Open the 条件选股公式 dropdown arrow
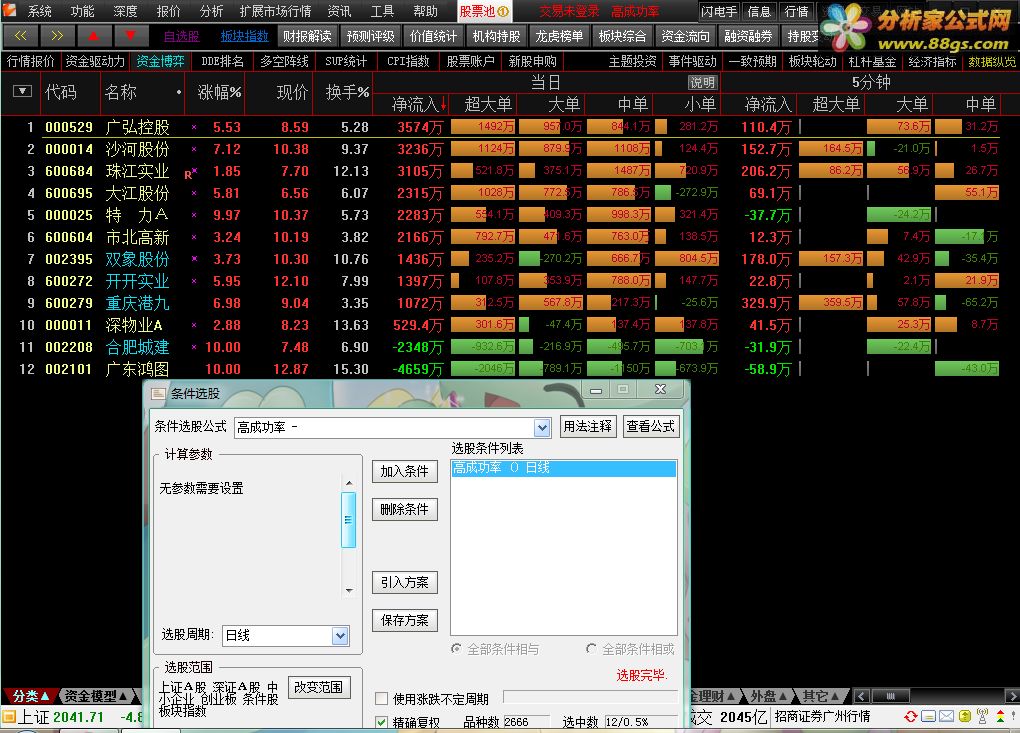The height and width of the screenshot is (733, 1020). click(542, 427)
